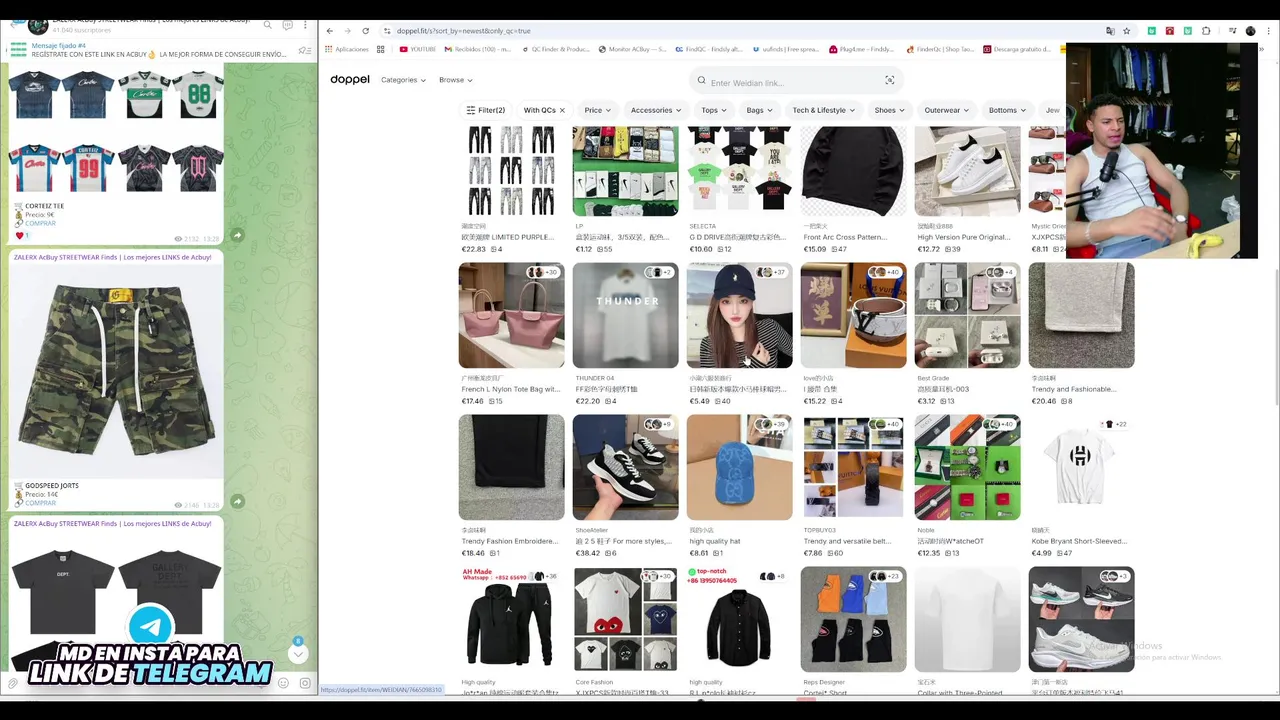Open the THUNDER white t-shirt thumbnail
Screen dimensions: 1280x720
click(625, 315)
